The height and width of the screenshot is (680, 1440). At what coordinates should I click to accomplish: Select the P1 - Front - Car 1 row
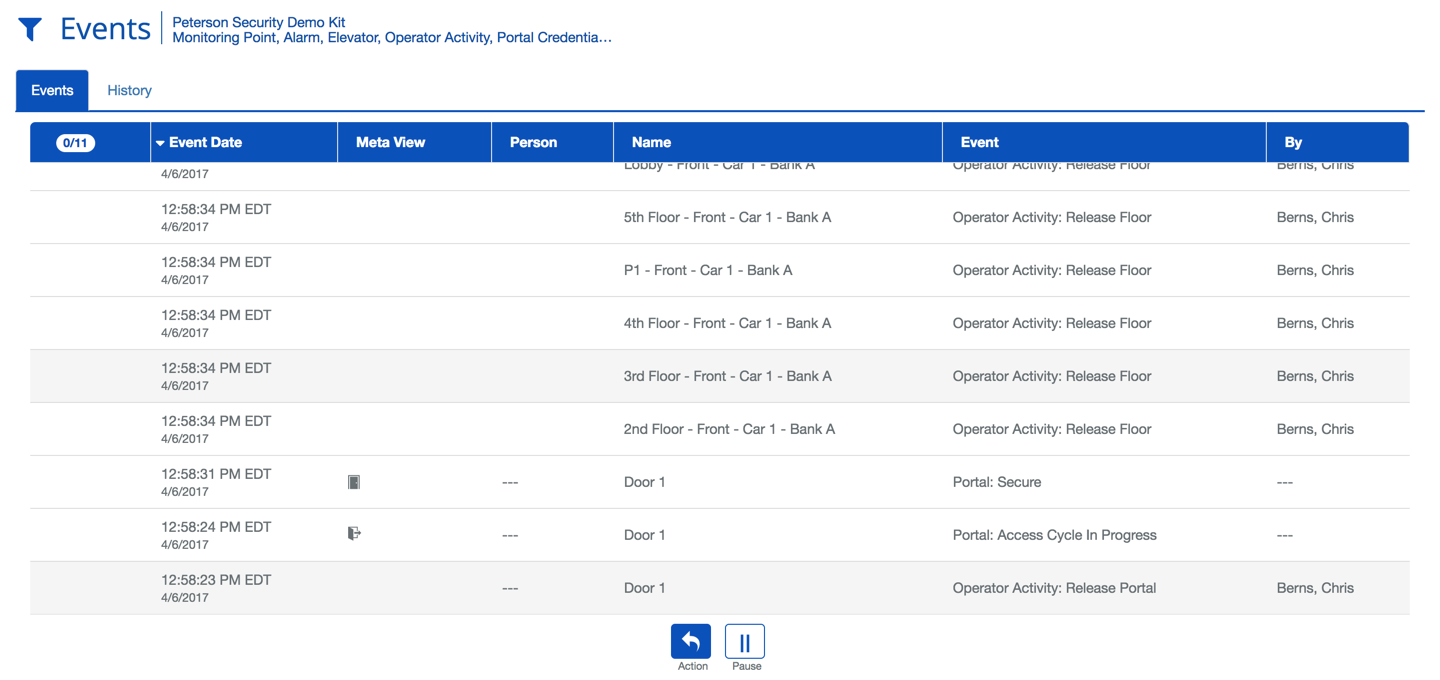pos(720,270)
